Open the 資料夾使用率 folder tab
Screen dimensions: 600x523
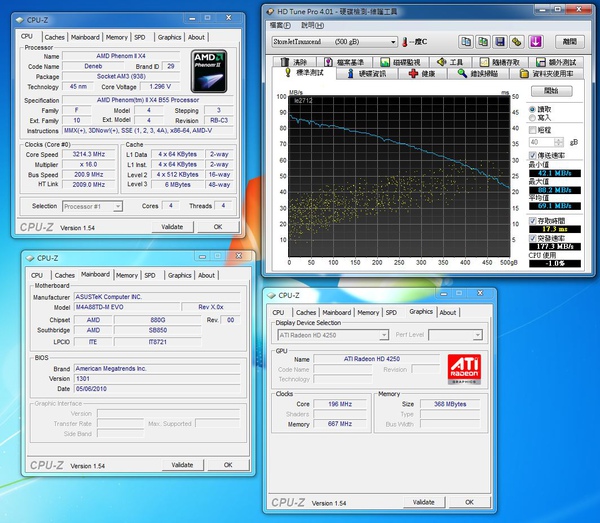(x=546, y=73)
